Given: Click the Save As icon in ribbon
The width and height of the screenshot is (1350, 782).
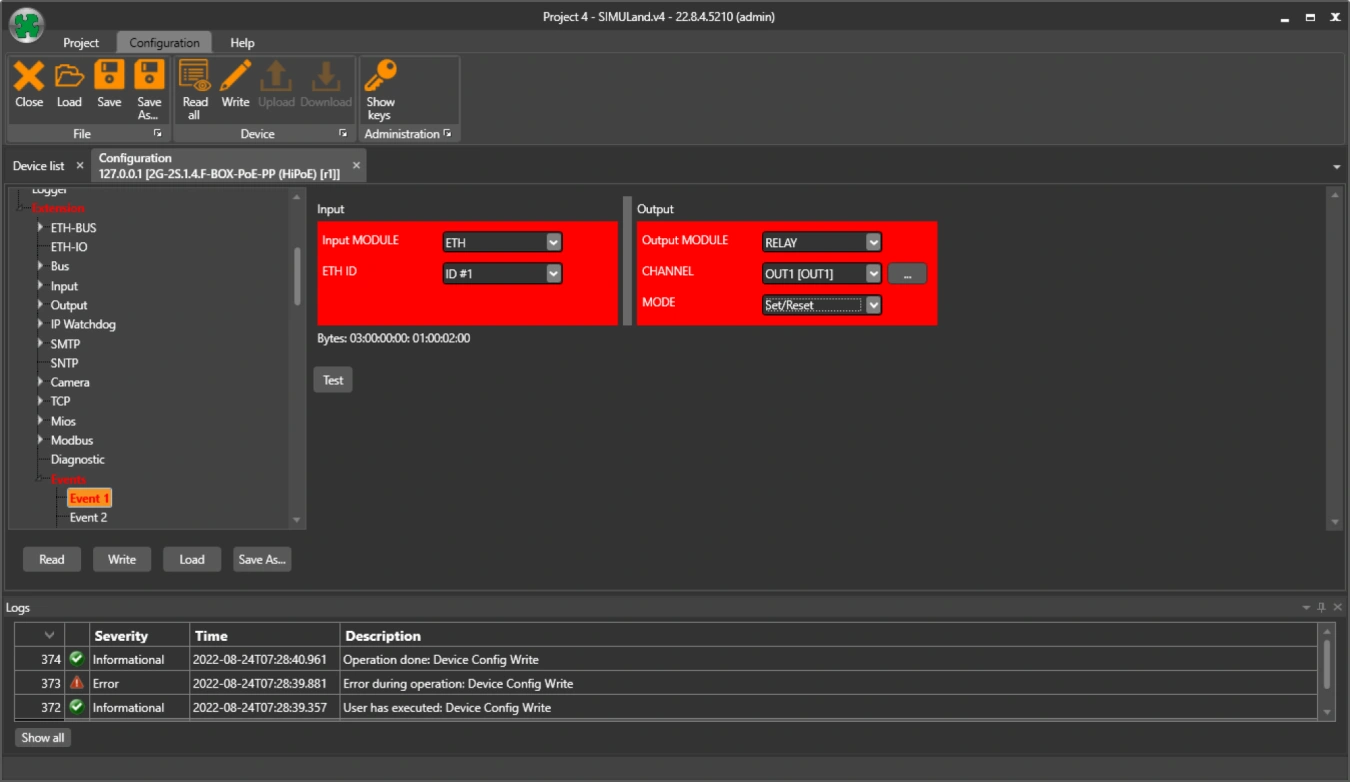Looking at the screenshot, I should (x=149, y=77).
